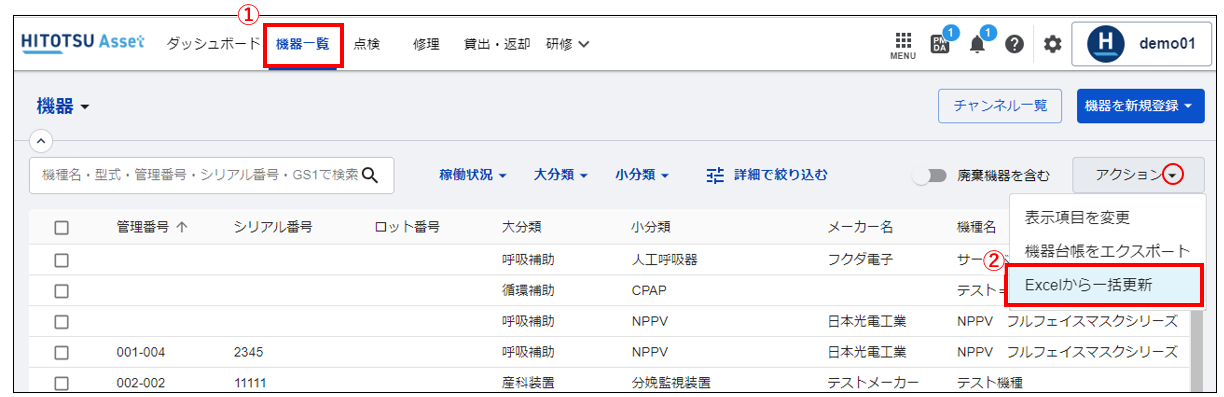
Task: Collapse the panel with the up-chevron circle
Action: point(40,139)
